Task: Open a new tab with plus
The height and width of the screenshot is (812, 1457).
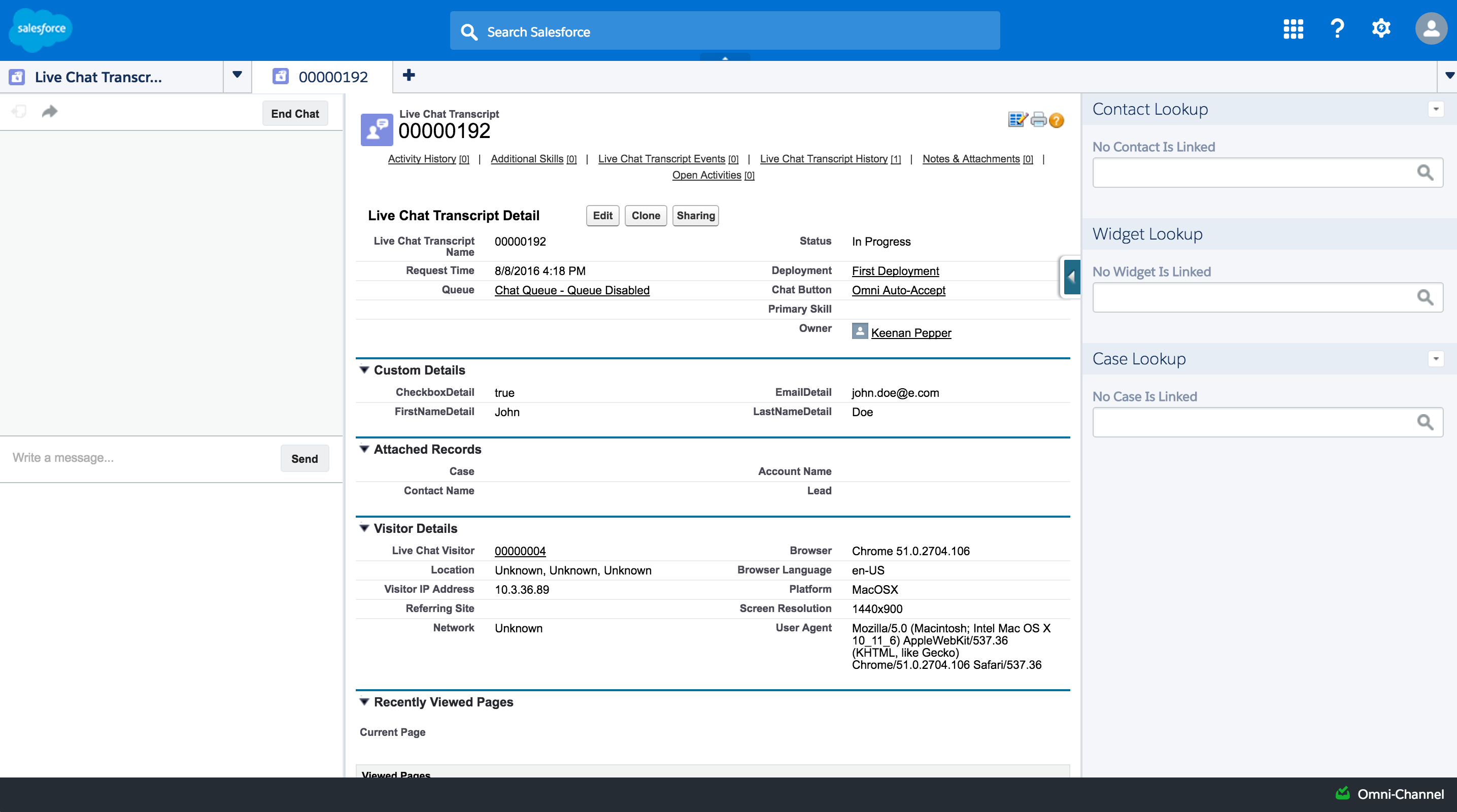Action: coord(409,75)
